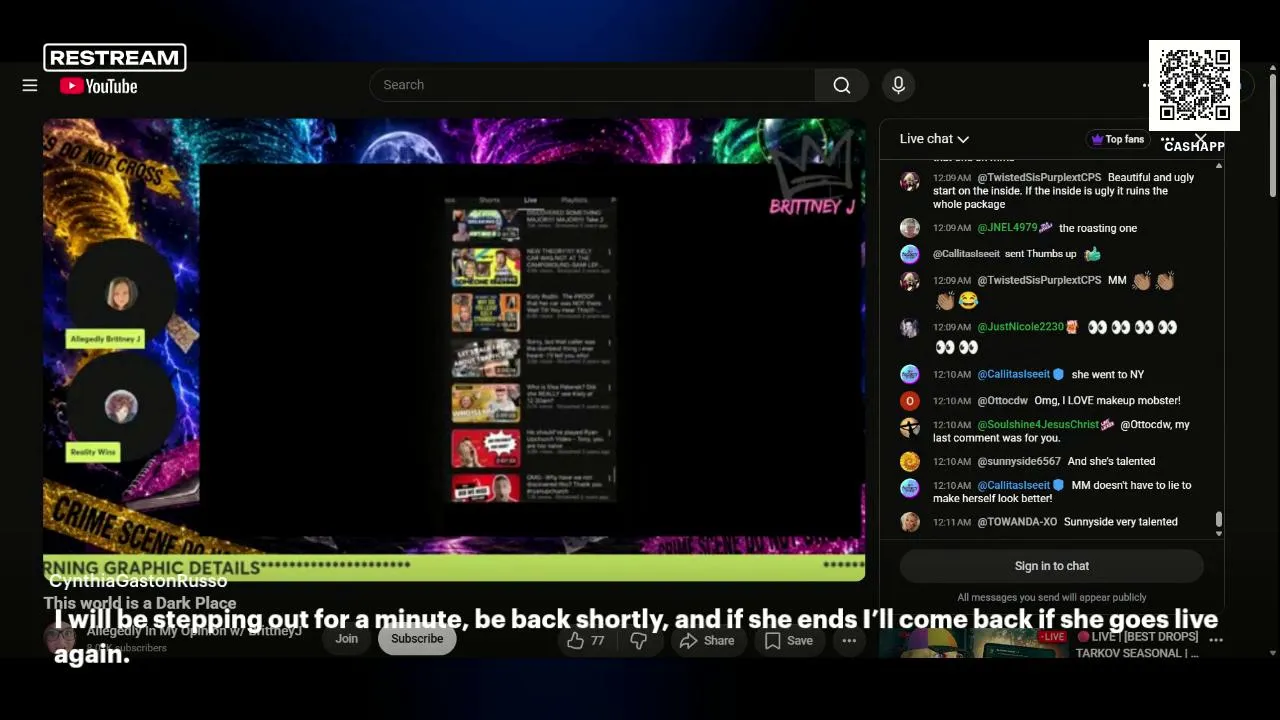Like the video with 77 likes
Image resolution: width=1280 pixels, height=720 pixels.
(586, 641)
